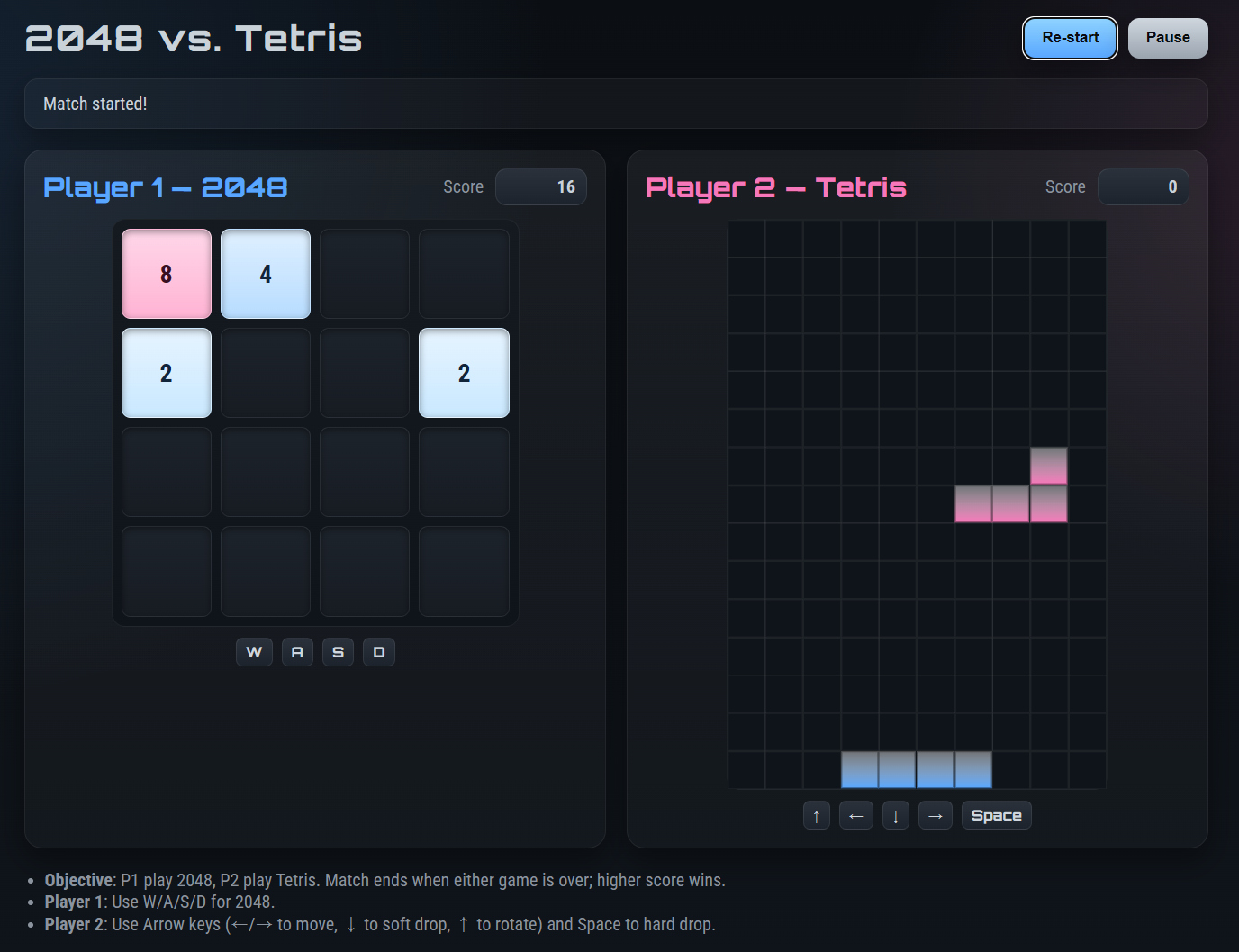This screenshot has width=1239, height=952.
Task: Click the 4 tile on the 2048 board
Action: pyautogui.click(x=265, y=274)
